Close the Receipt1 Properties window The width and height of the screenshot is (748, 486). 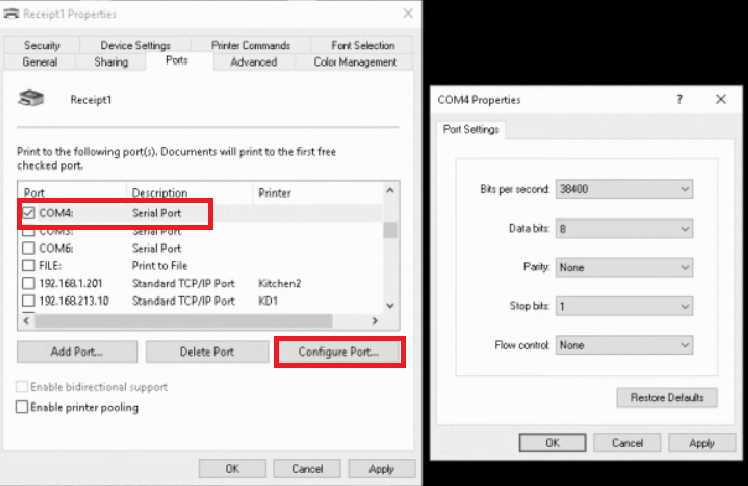pos(408,13)
